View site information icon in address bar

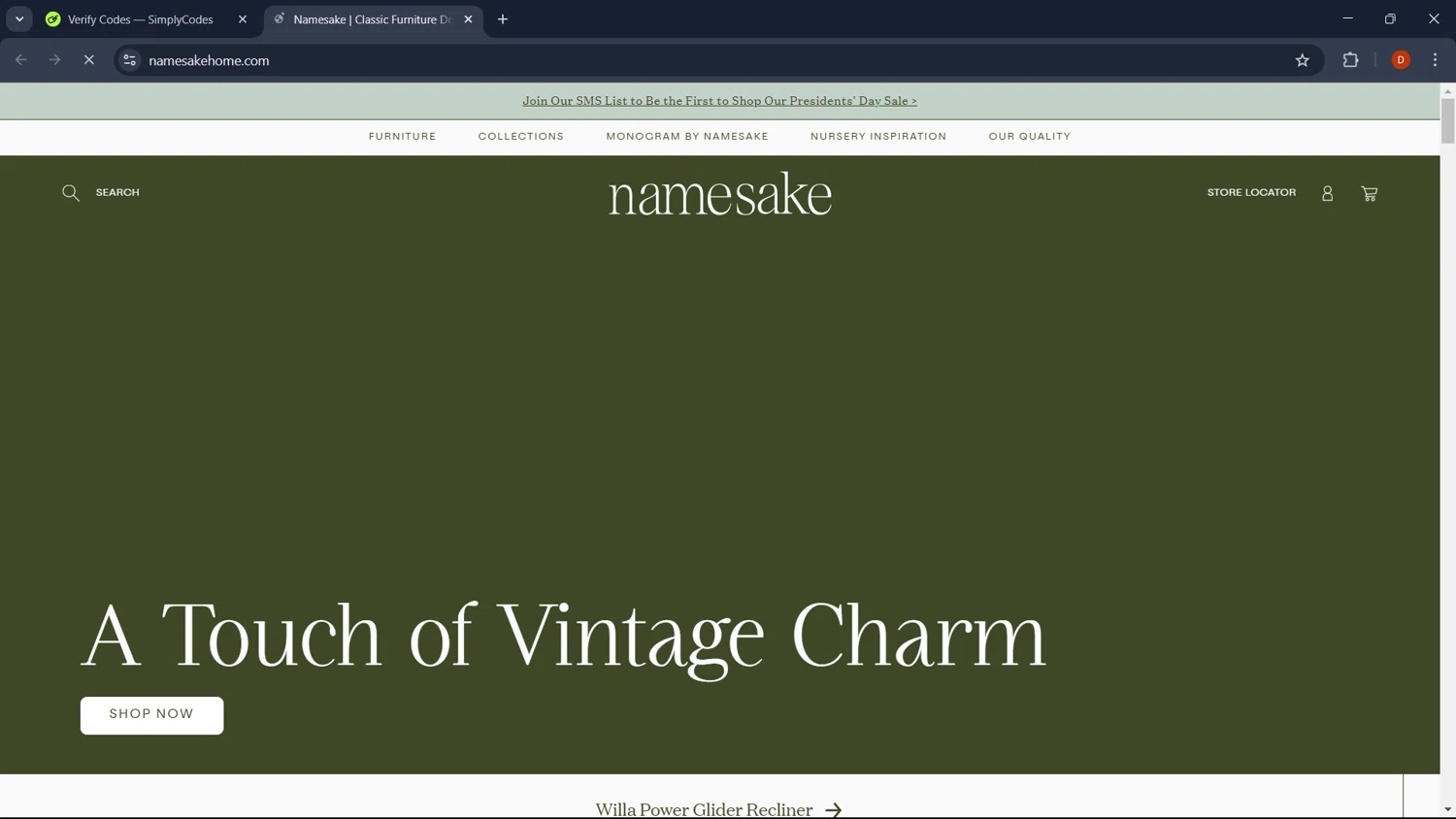(129, 60)
